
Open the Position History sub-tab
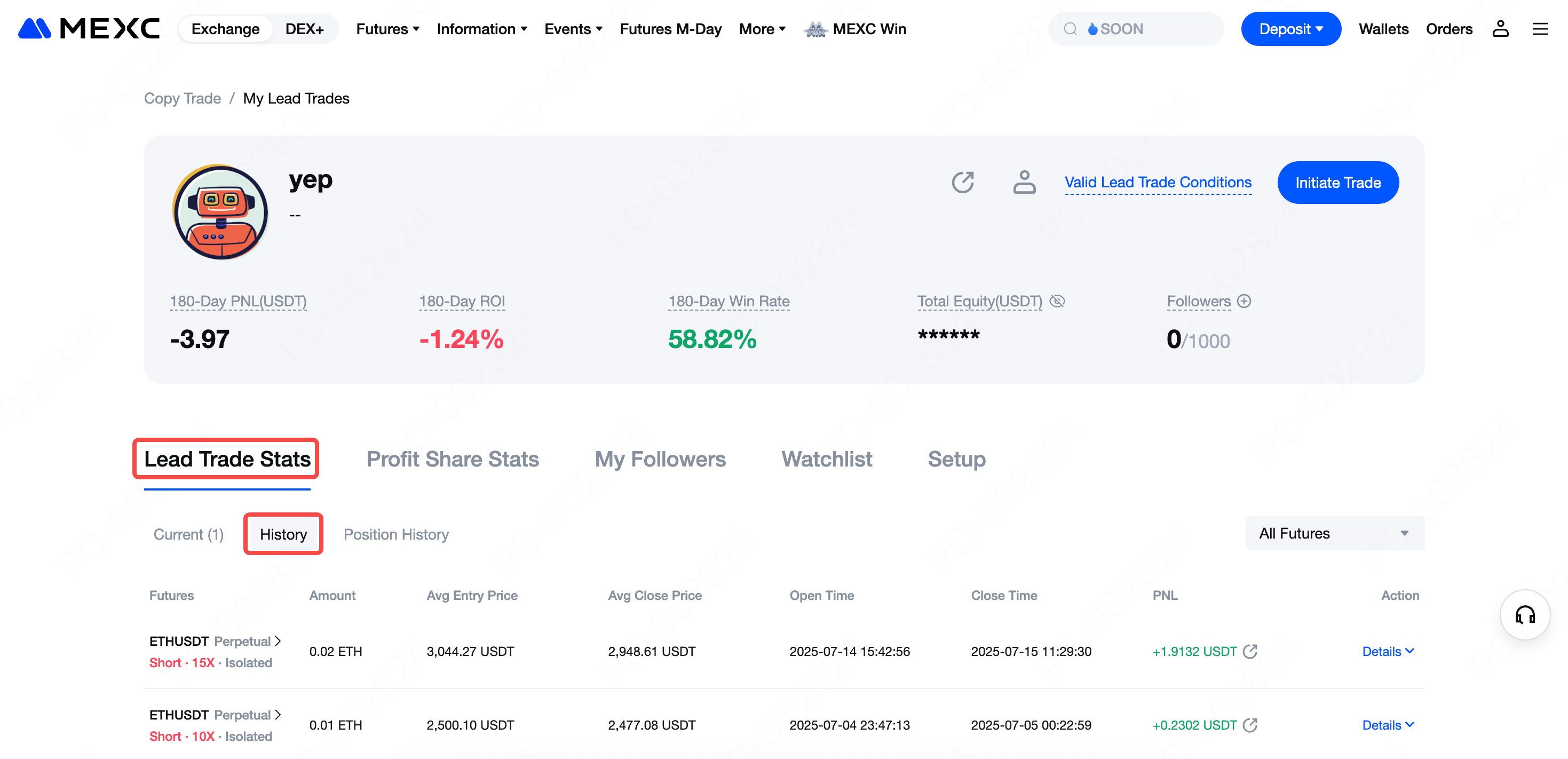(x=395, y=534)
